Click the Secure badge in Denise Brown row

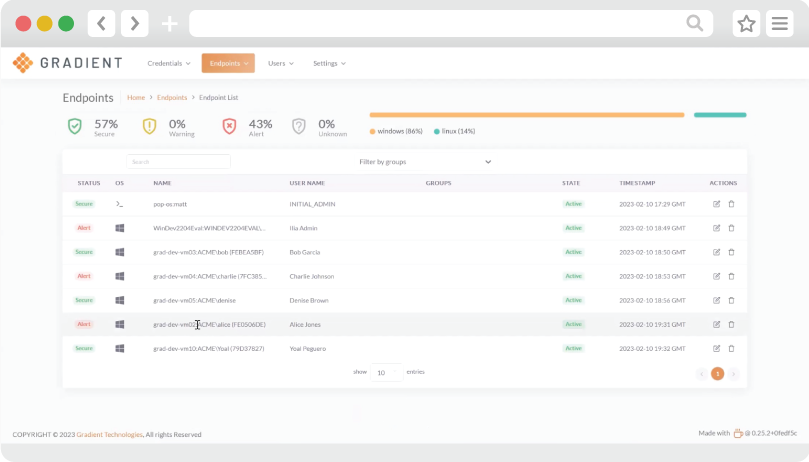[84, 300]
